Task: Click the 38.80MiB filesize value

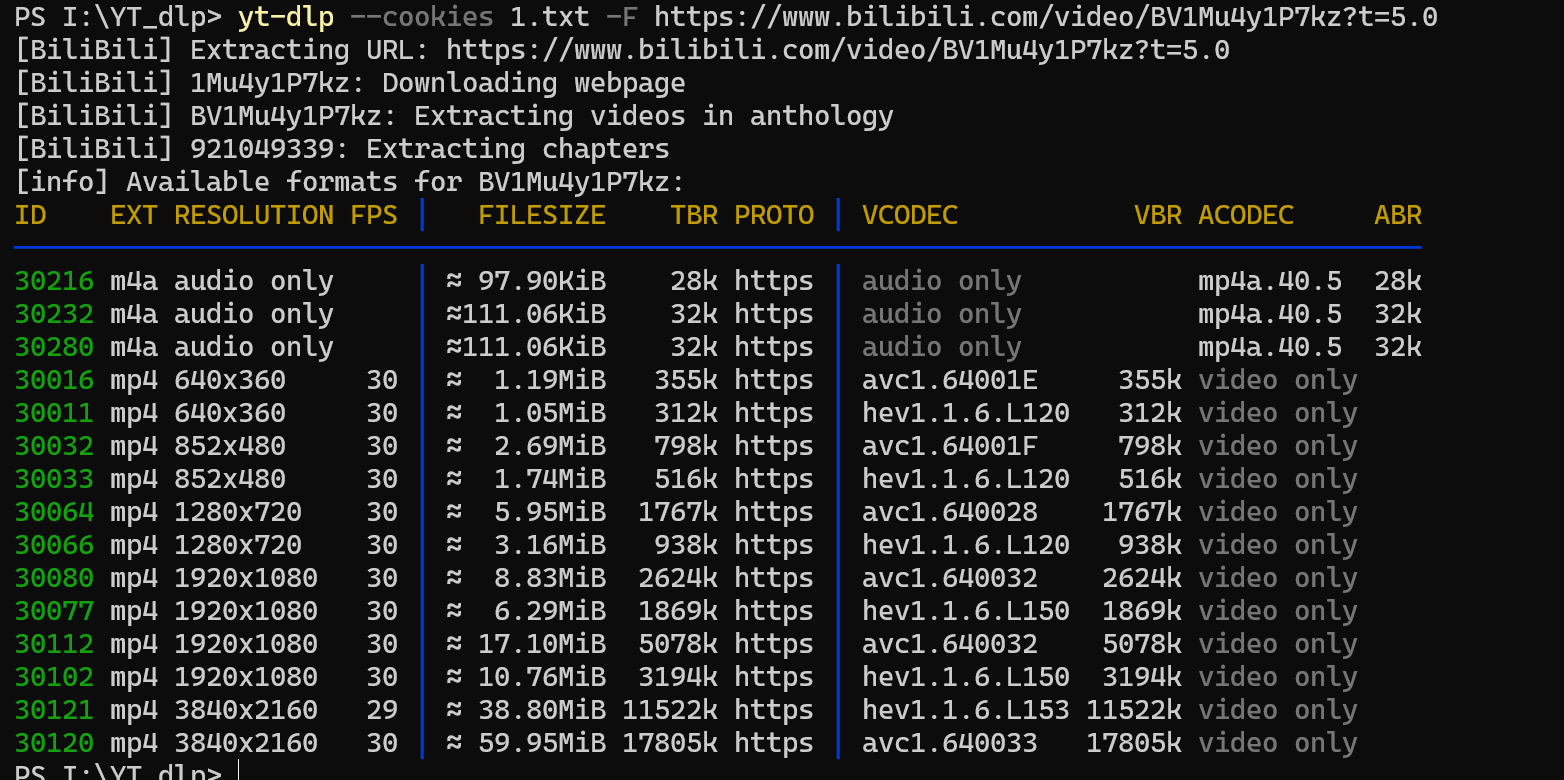Action: point(542,710)
